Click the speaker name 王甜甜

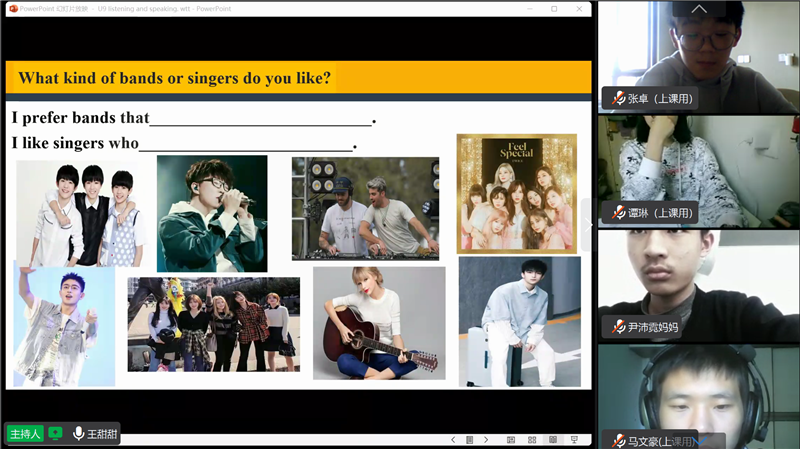coord(102,434)
